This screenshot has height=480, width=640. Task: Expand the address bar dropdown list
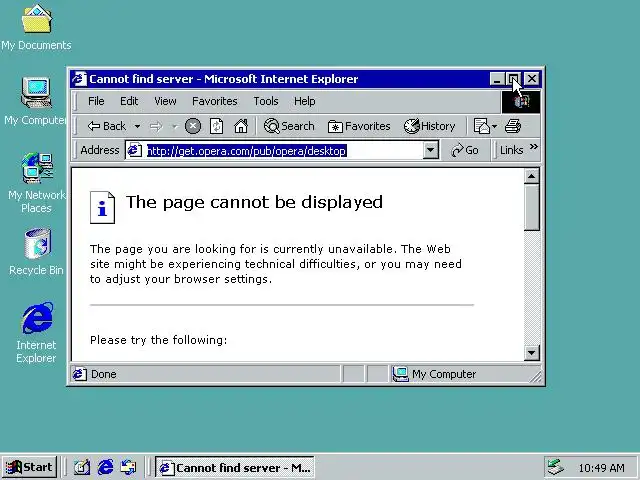430,151
